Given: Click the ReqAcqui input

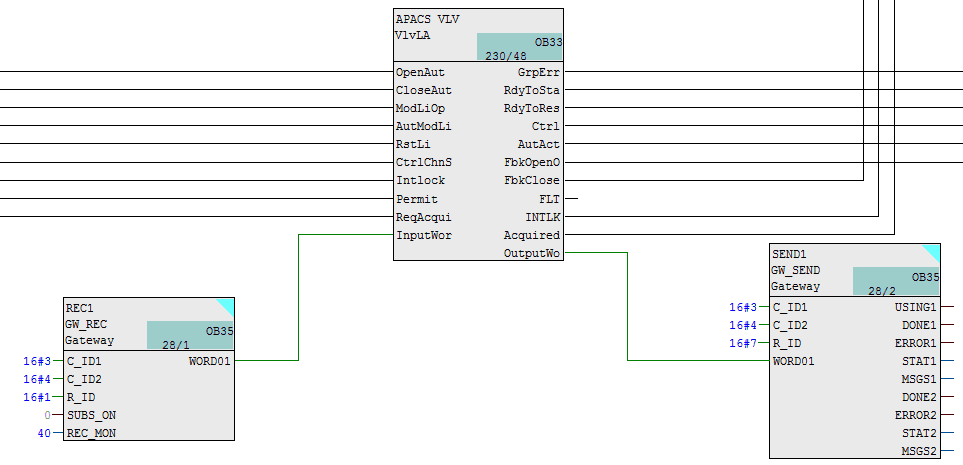Looking at the screenshot, I should (424, 217).
